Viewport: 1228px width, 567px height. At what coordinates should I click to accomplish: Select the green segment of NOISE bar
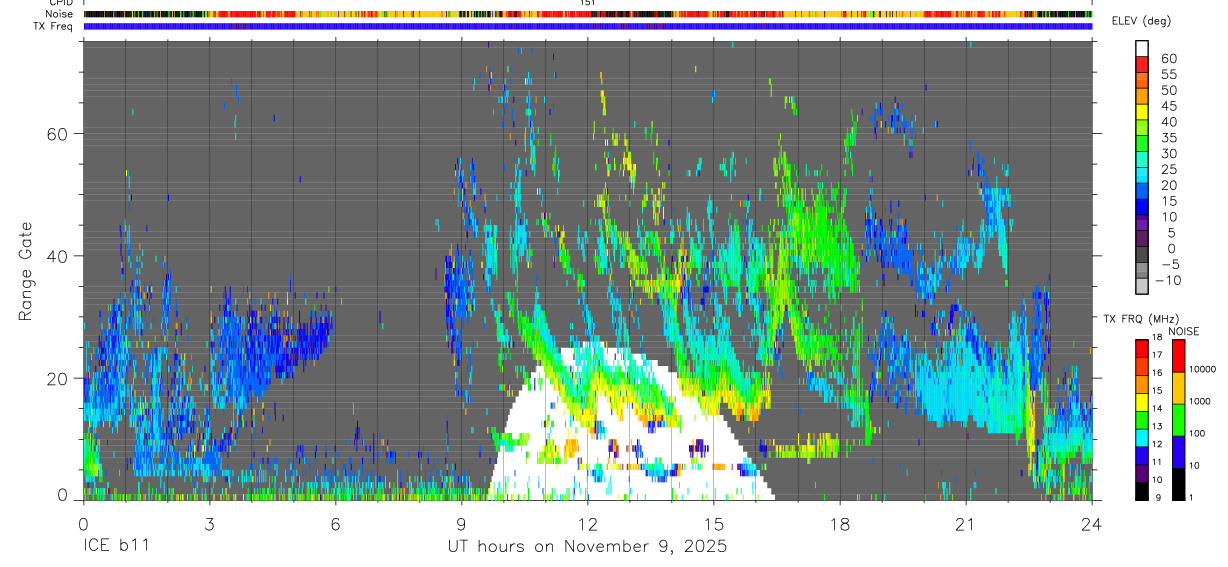[x=1179, y=420]
